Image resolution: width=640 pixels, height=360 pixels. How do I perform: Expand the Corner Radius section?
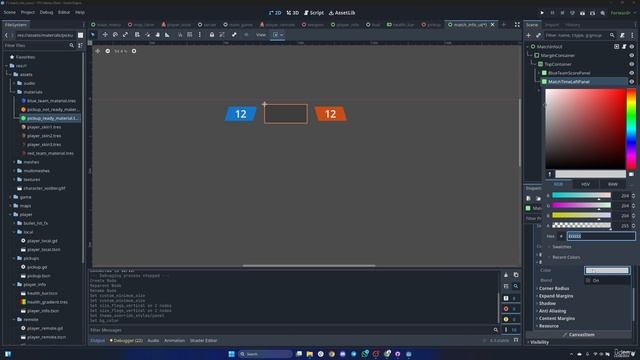tap(554, 288)
